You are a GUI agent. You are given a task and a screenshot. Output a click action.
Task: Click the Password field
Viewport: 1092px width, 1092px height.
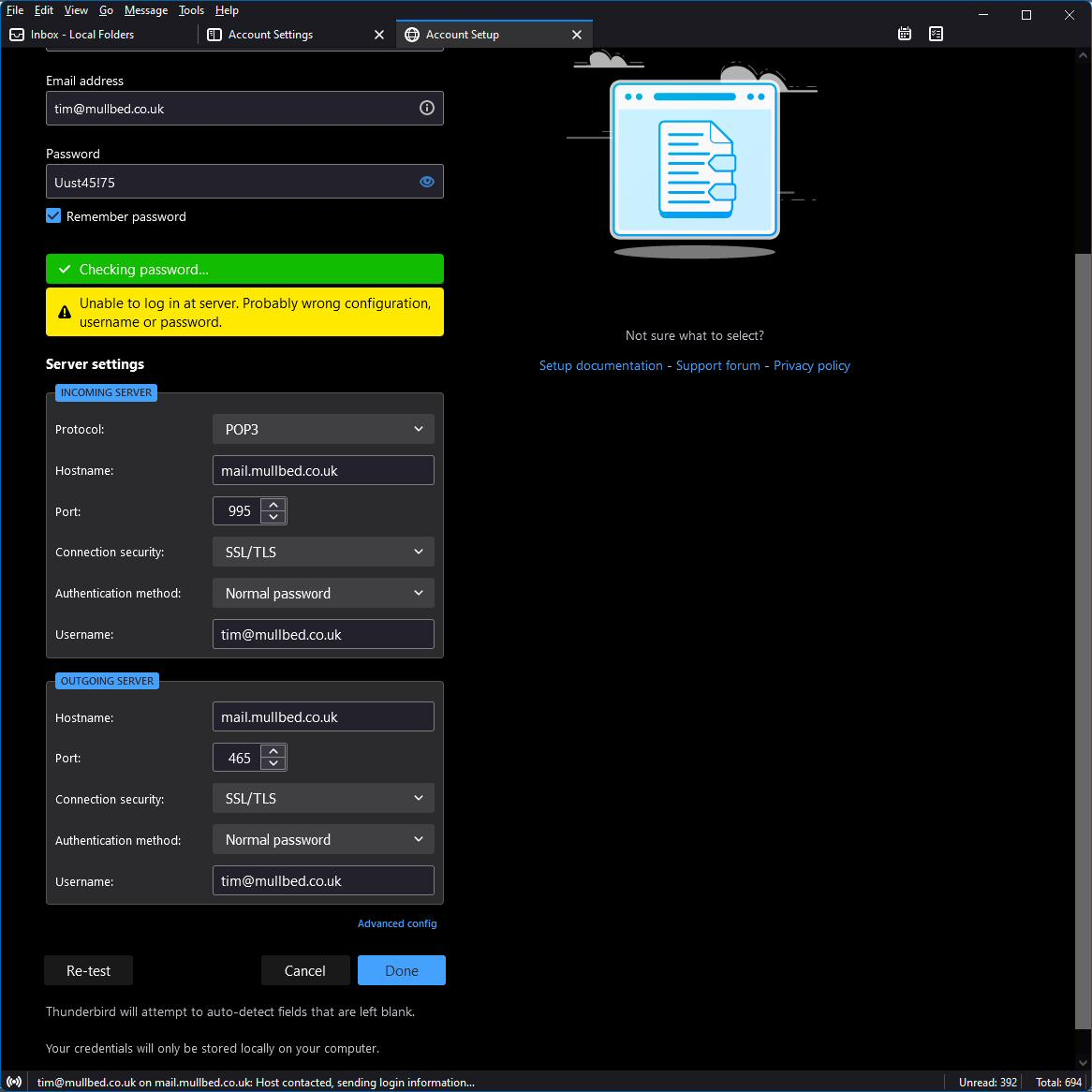pyautogui.click(x=244, y=182)
